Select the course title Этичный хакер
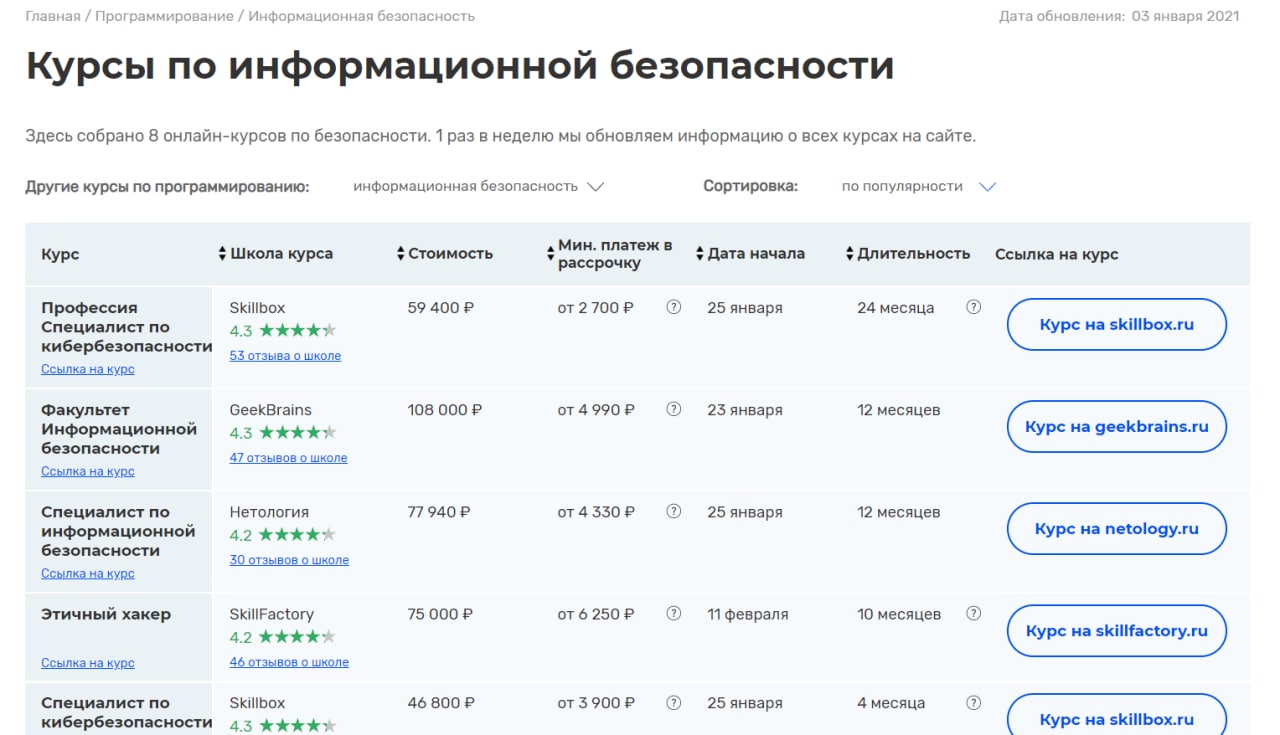 pos(106,614)
